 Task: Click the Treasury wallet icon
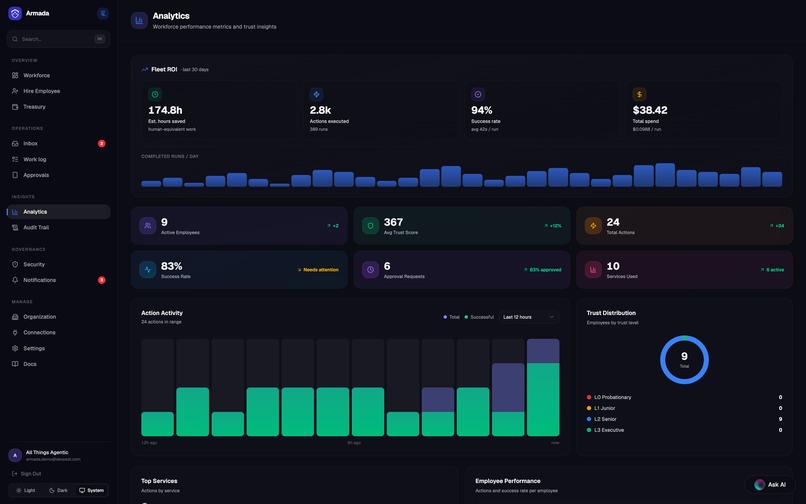click(15, 107)
